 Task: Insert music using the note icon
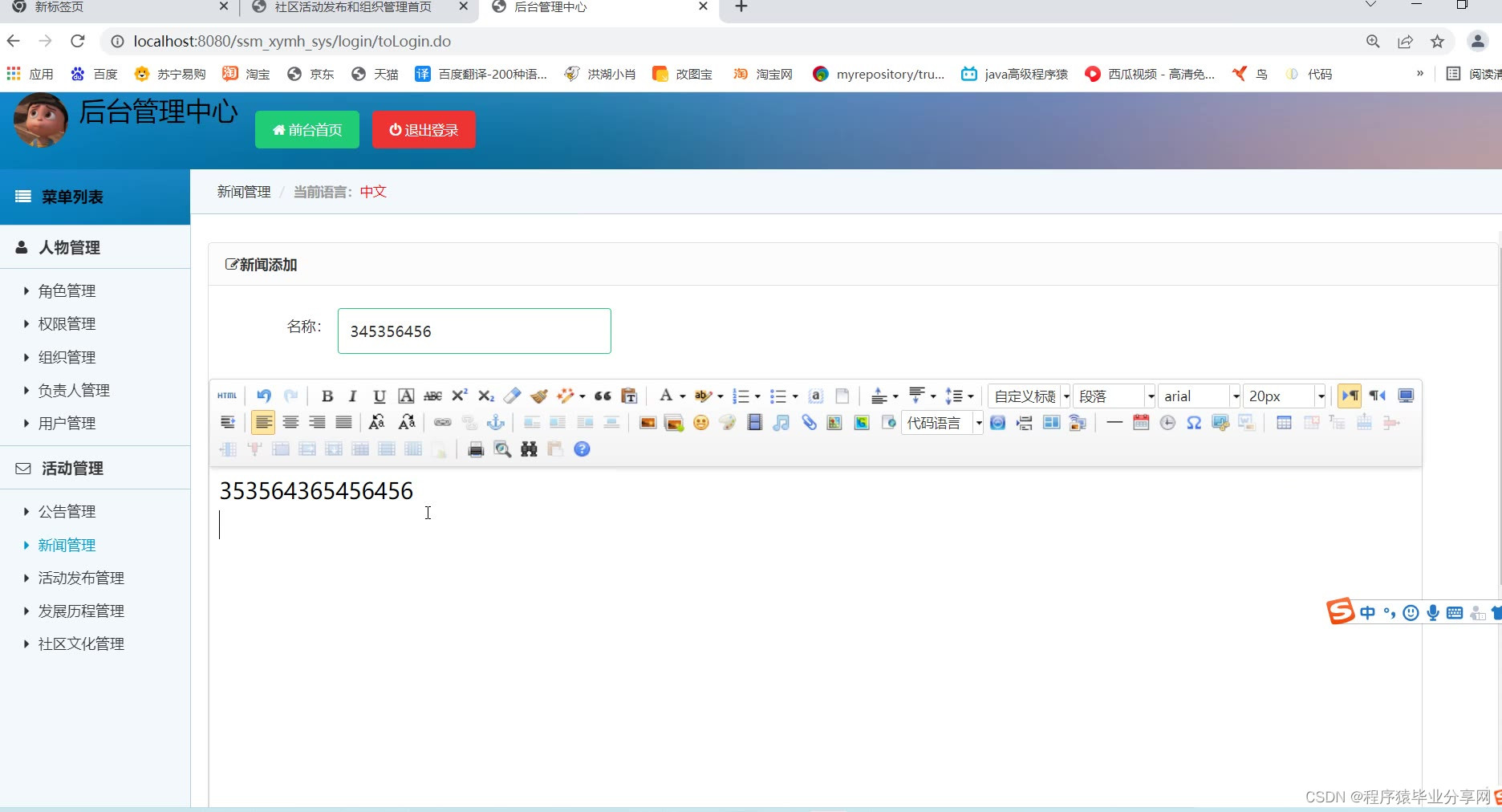781,423
